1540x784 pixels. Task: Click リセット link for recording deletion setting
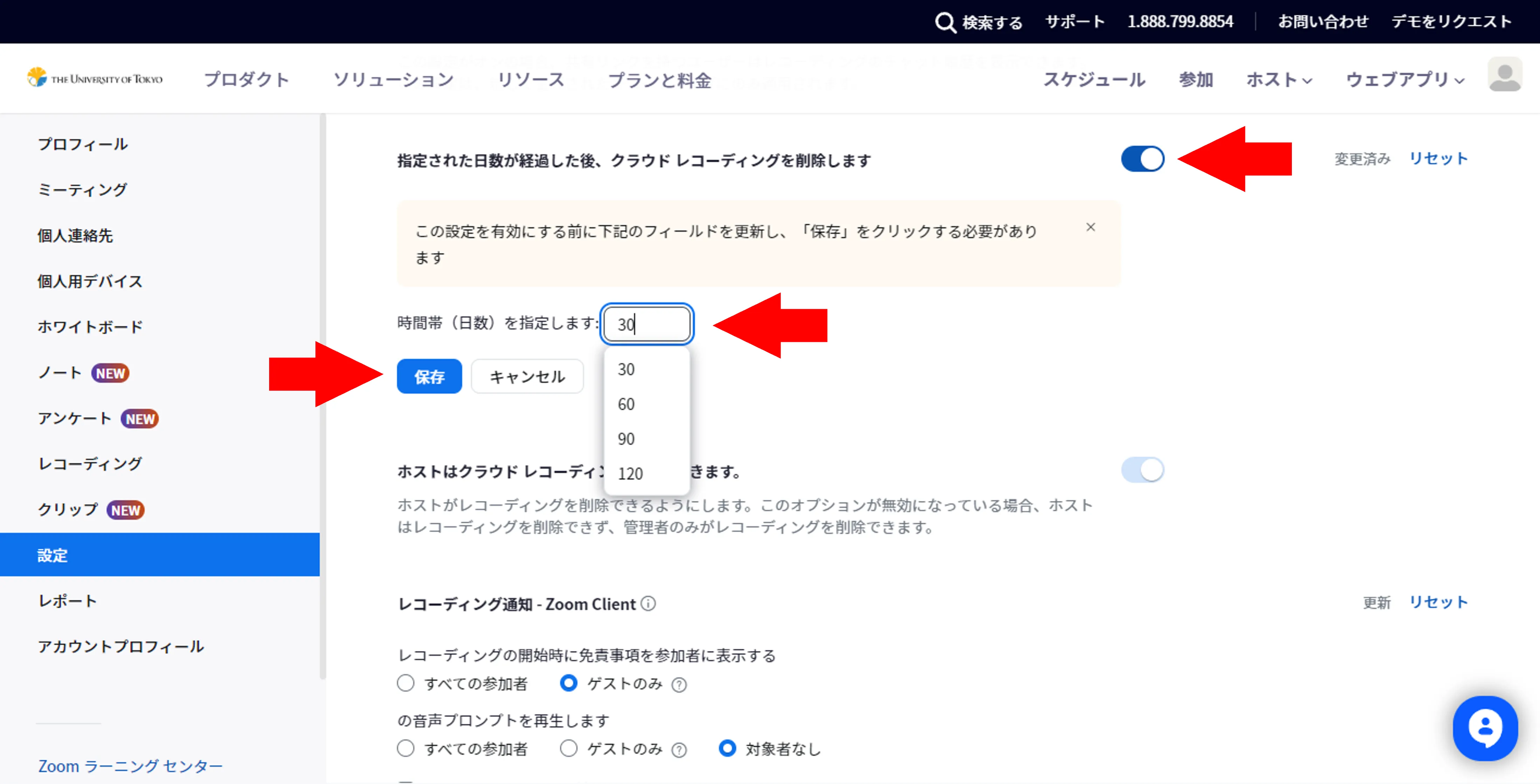[x=1438, y=159]
